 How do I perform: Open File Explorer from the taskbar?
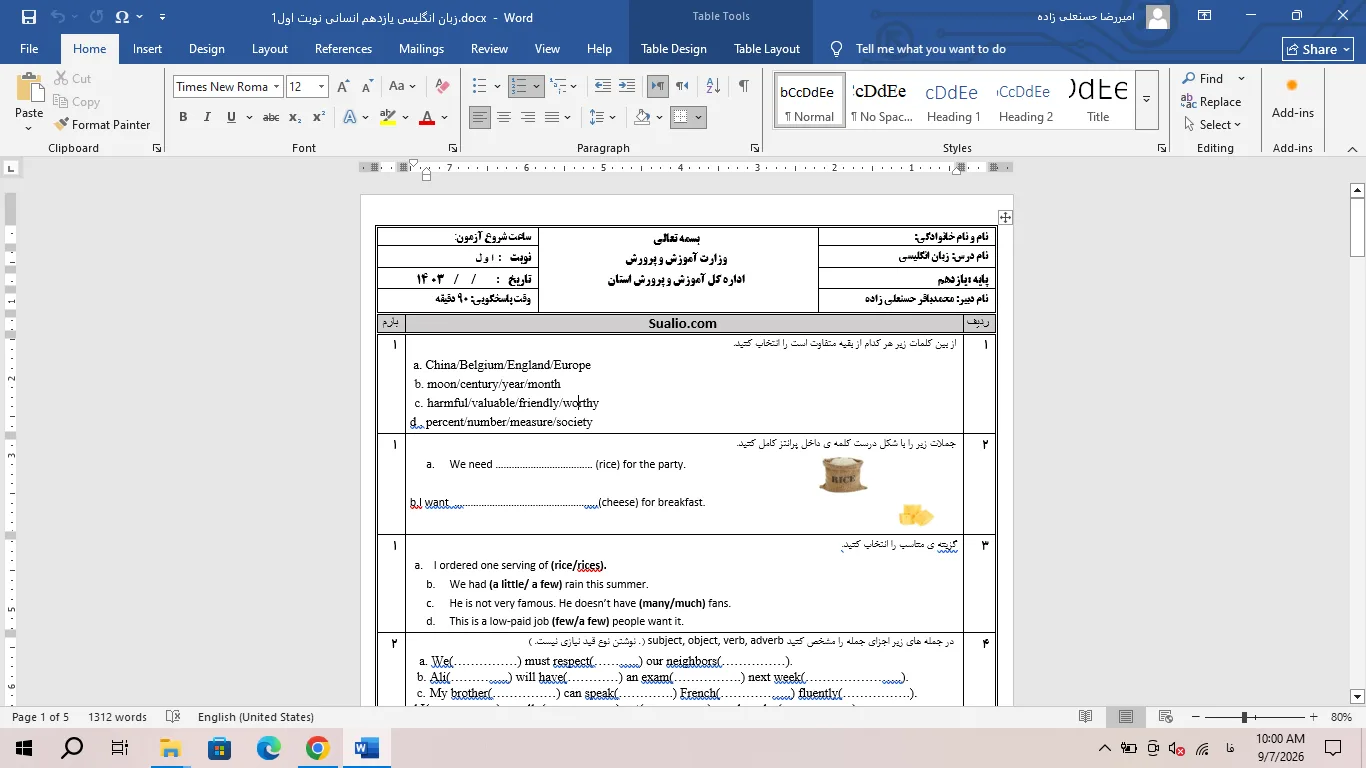(171, 748)
